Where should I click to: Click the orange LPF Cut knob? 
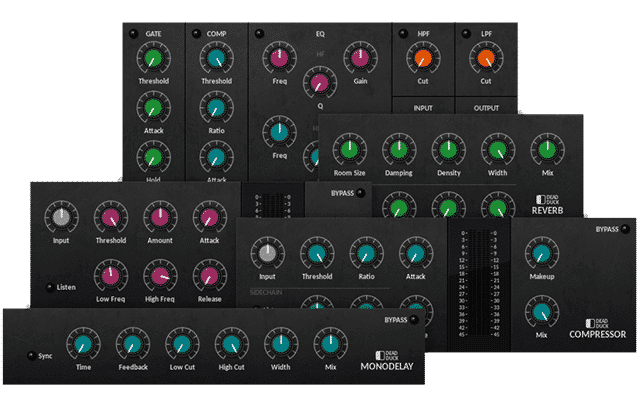(486, 58)
